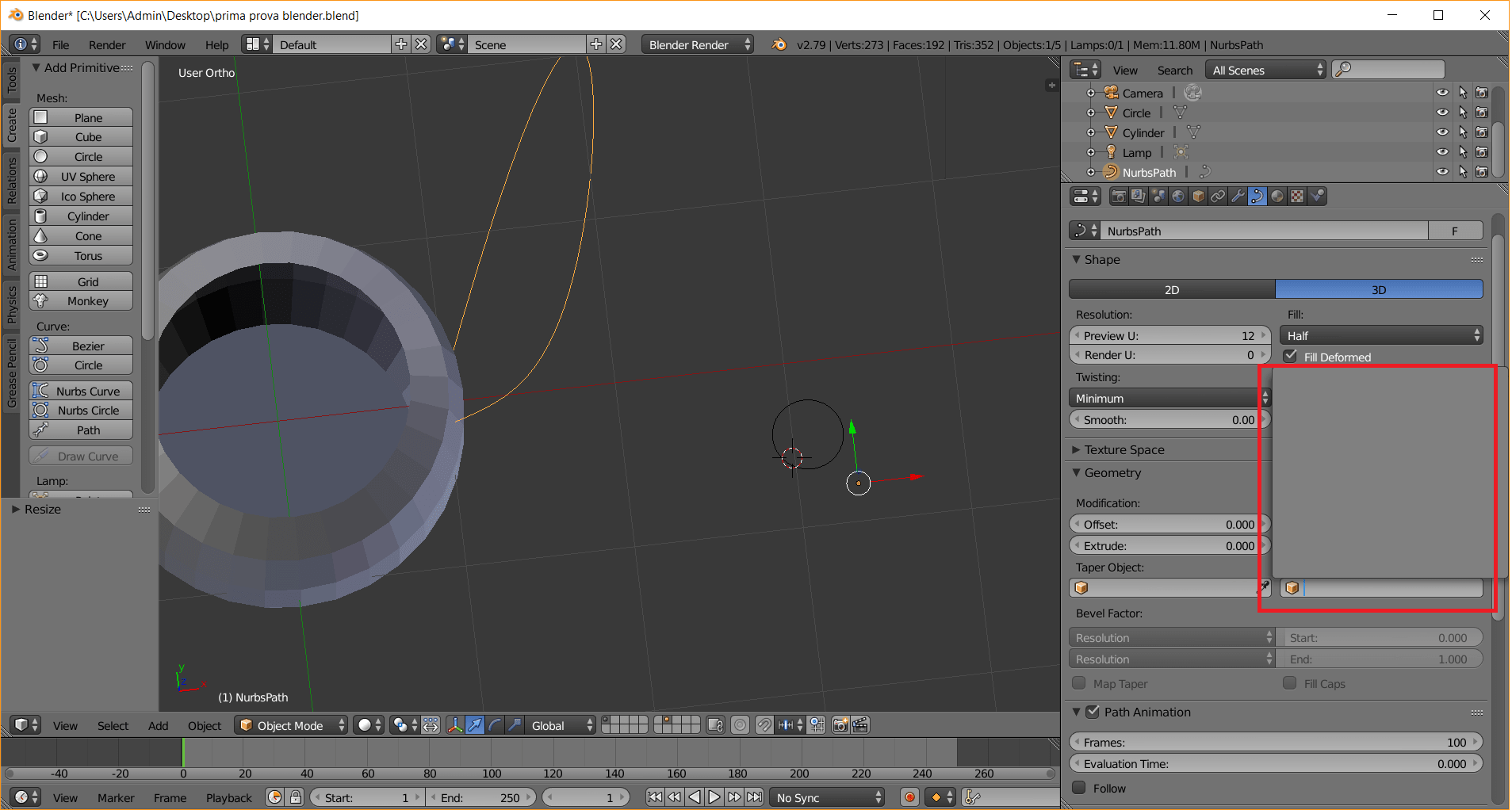Toggle Circle object visibility eye

[1442, 113]
